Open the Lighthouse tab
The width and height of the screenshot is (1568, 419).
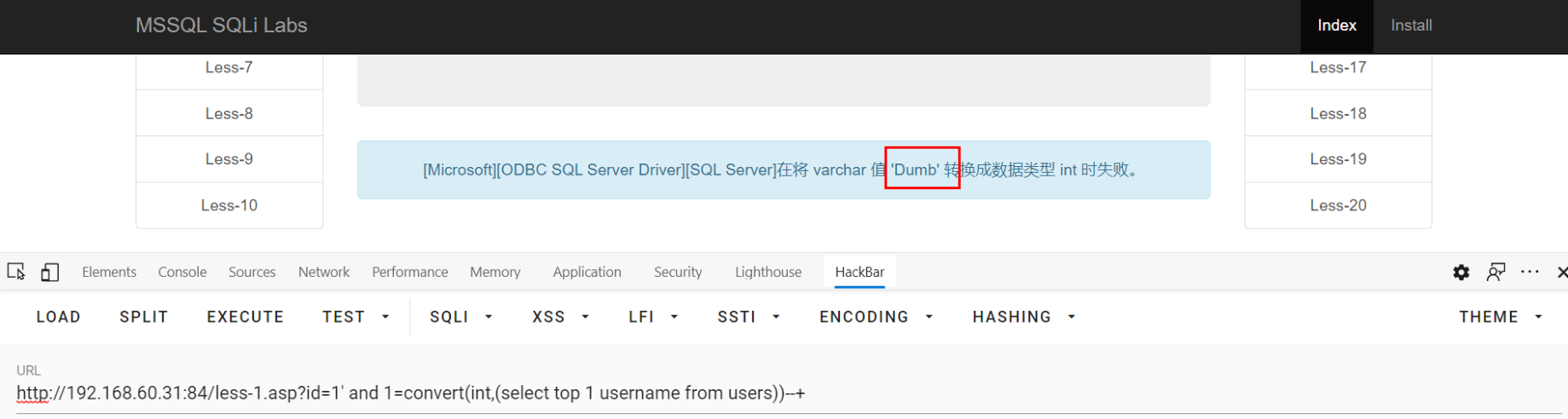pos(768,272)
